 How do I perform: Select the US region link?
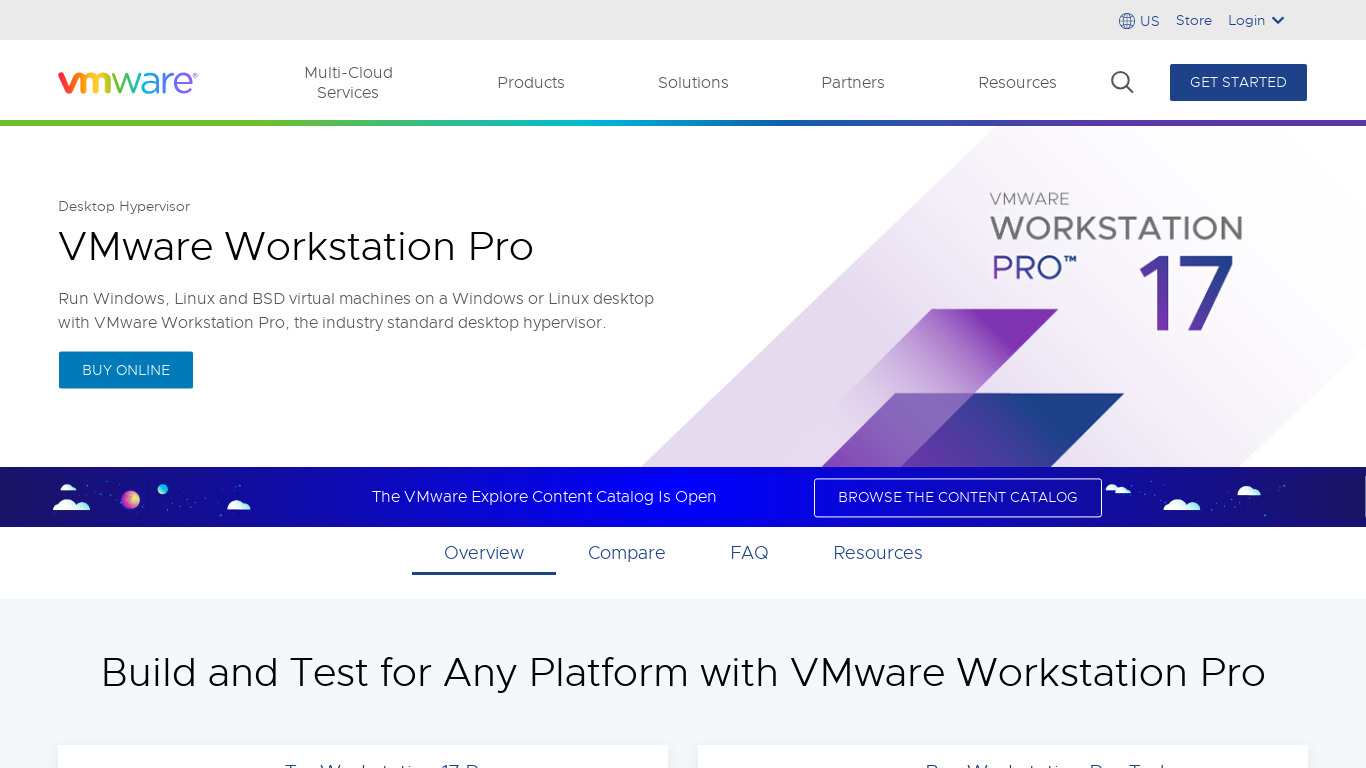point(1150,21)
